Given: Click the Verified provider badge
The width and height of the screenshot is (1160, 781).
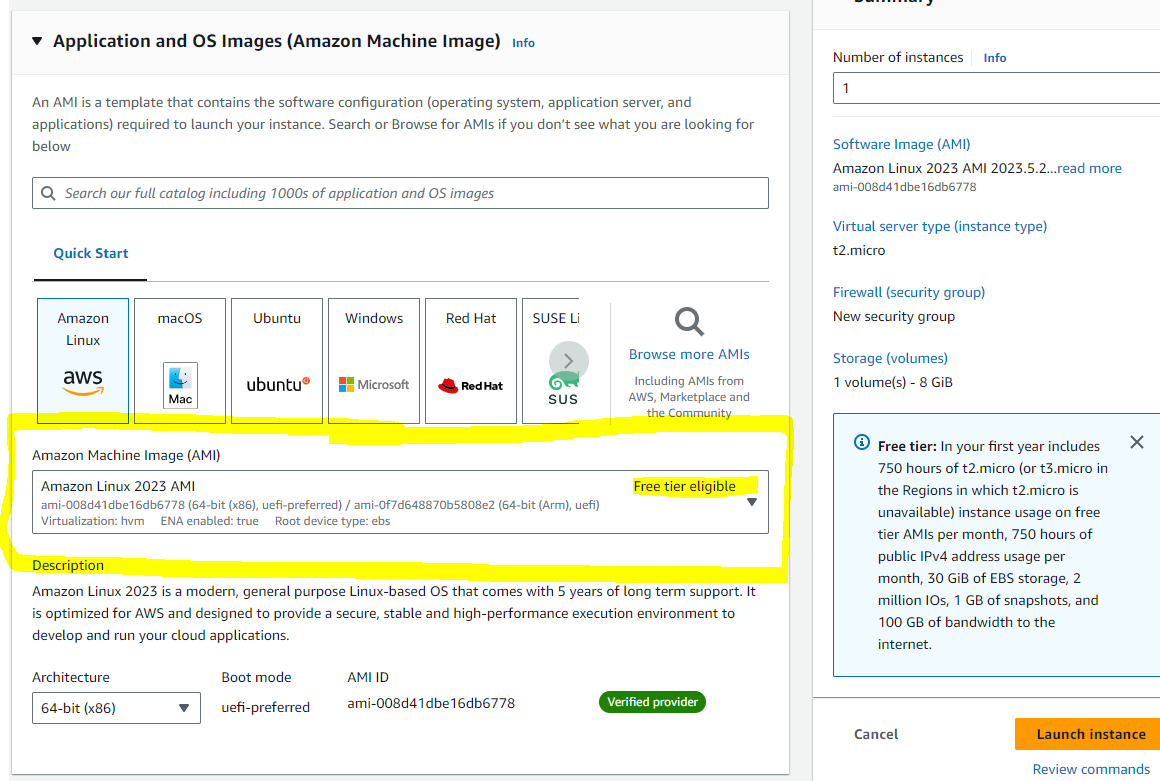Looking at the screenshot, I should [x=652, y=702].
